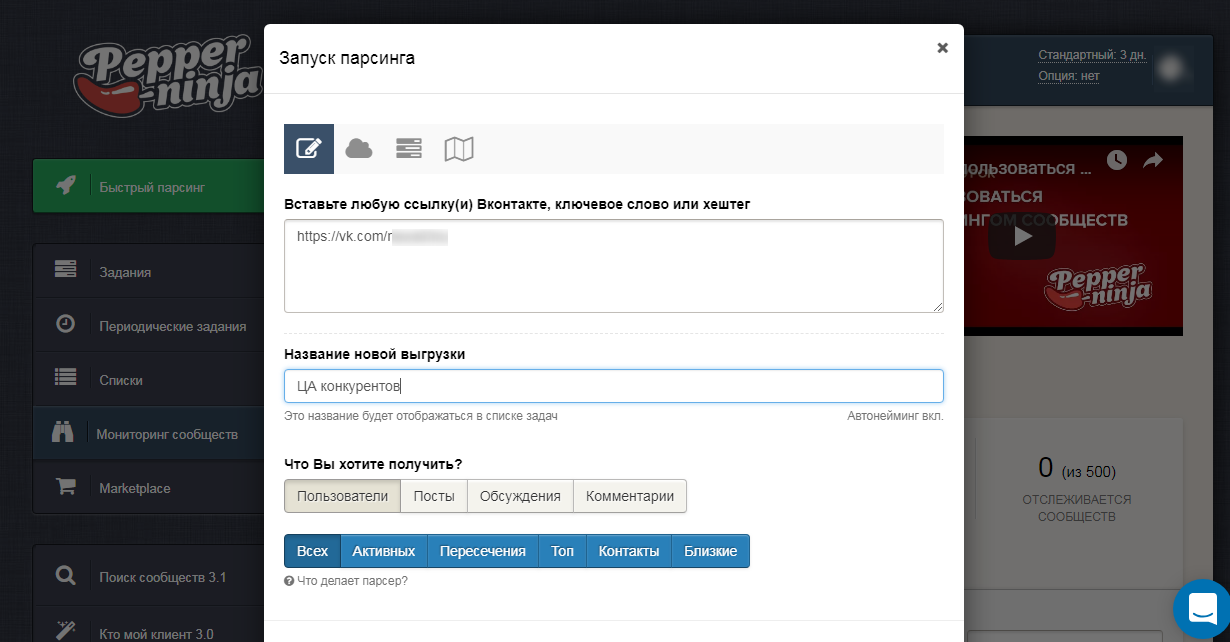This screenshot has width=1230, height=642.
Task: Click the video watch later clock icon
Action: (1116, 160)
